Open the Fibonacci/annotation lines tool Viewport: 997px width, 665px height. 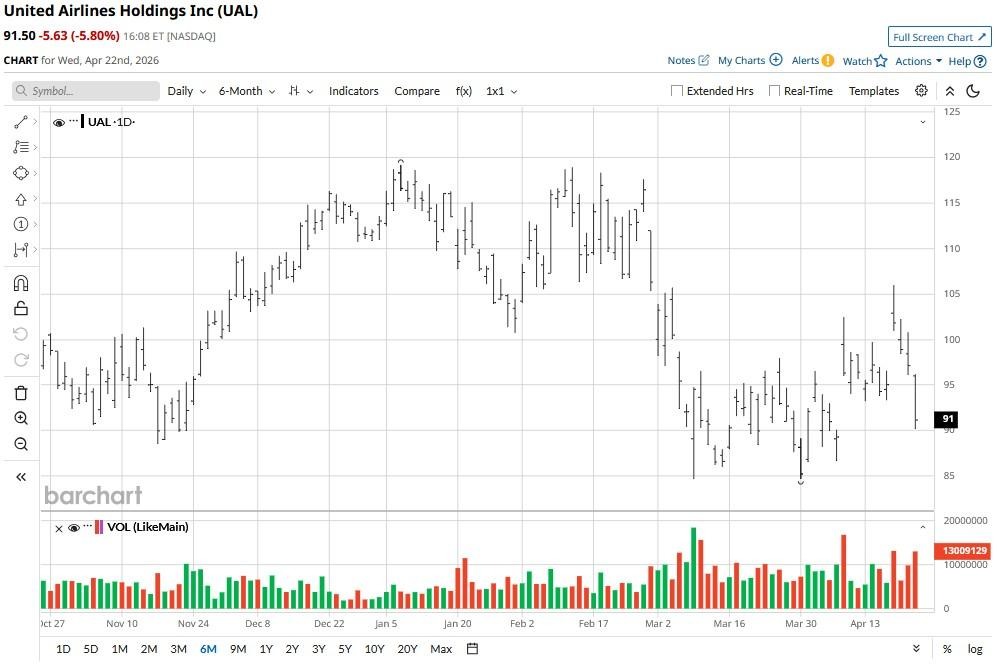pos(20,147)
